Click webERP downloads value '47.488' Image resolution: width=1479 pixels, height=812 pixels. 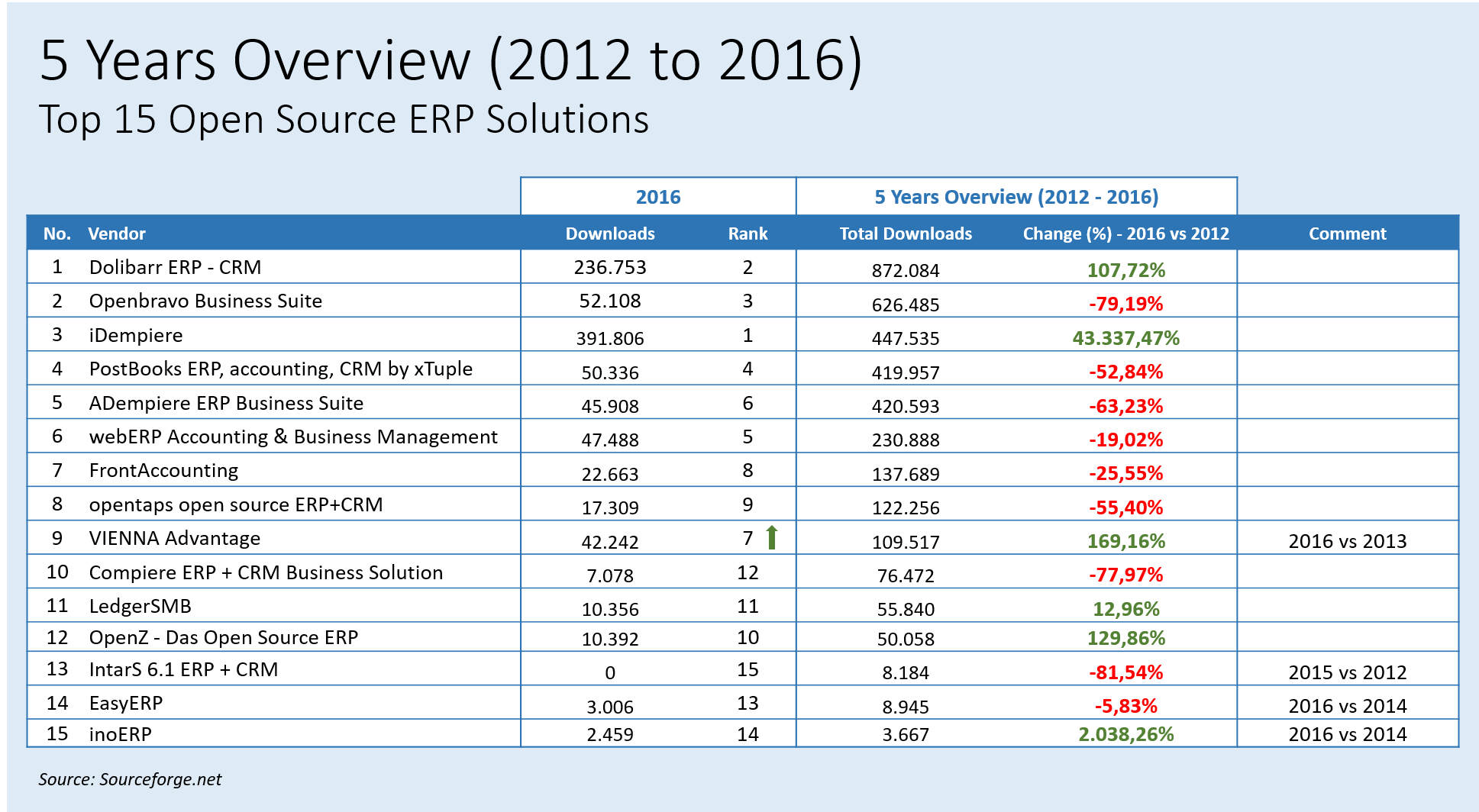tap(610, 440)
